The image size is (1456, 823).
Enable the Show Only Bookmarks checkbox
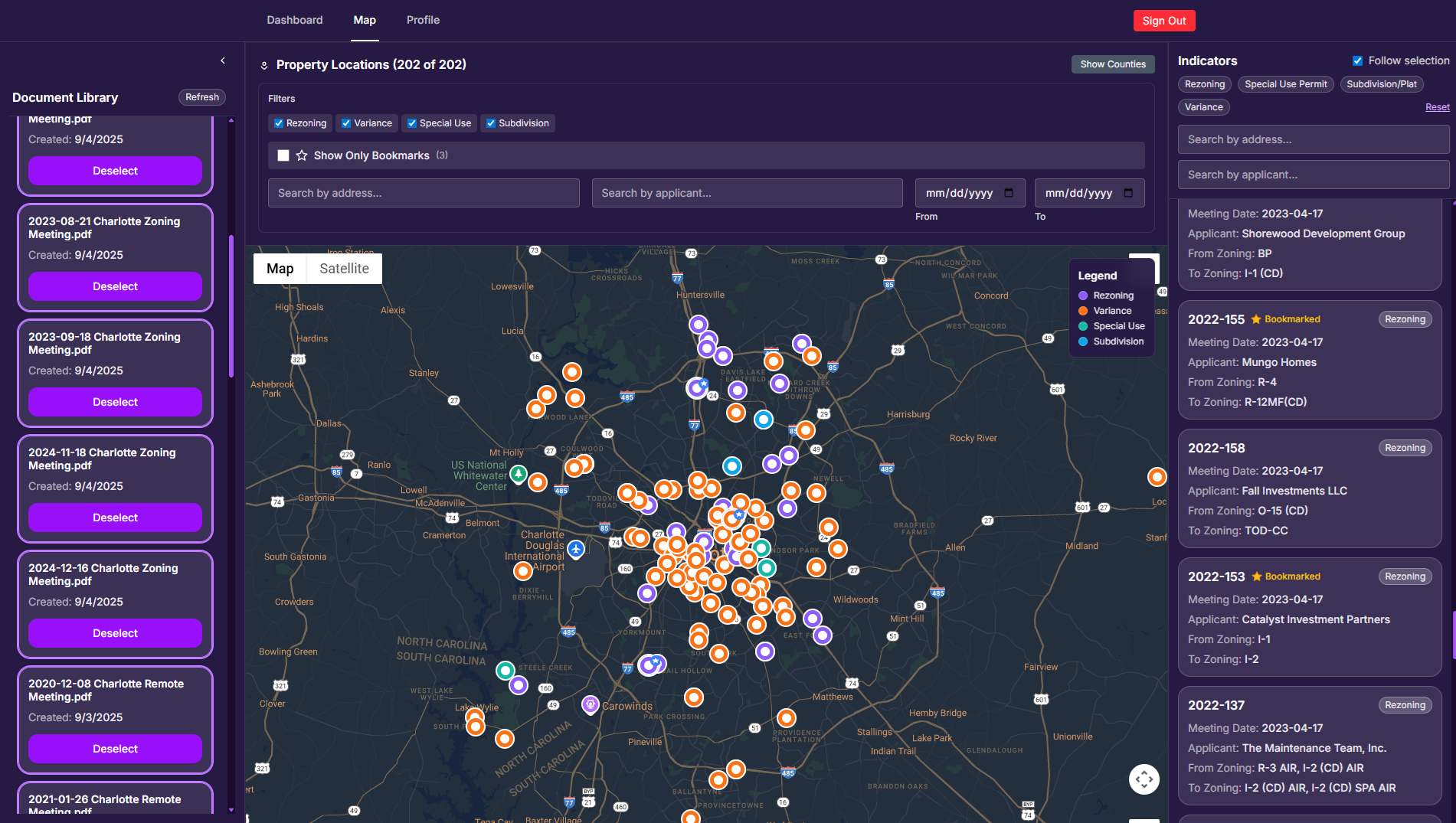click(283, 155)
